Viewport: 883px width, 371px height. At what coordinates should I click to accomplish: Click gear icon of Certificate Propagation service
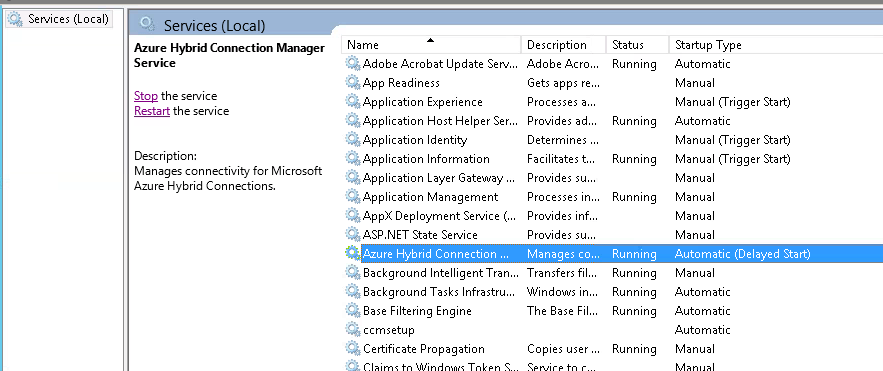353,348
